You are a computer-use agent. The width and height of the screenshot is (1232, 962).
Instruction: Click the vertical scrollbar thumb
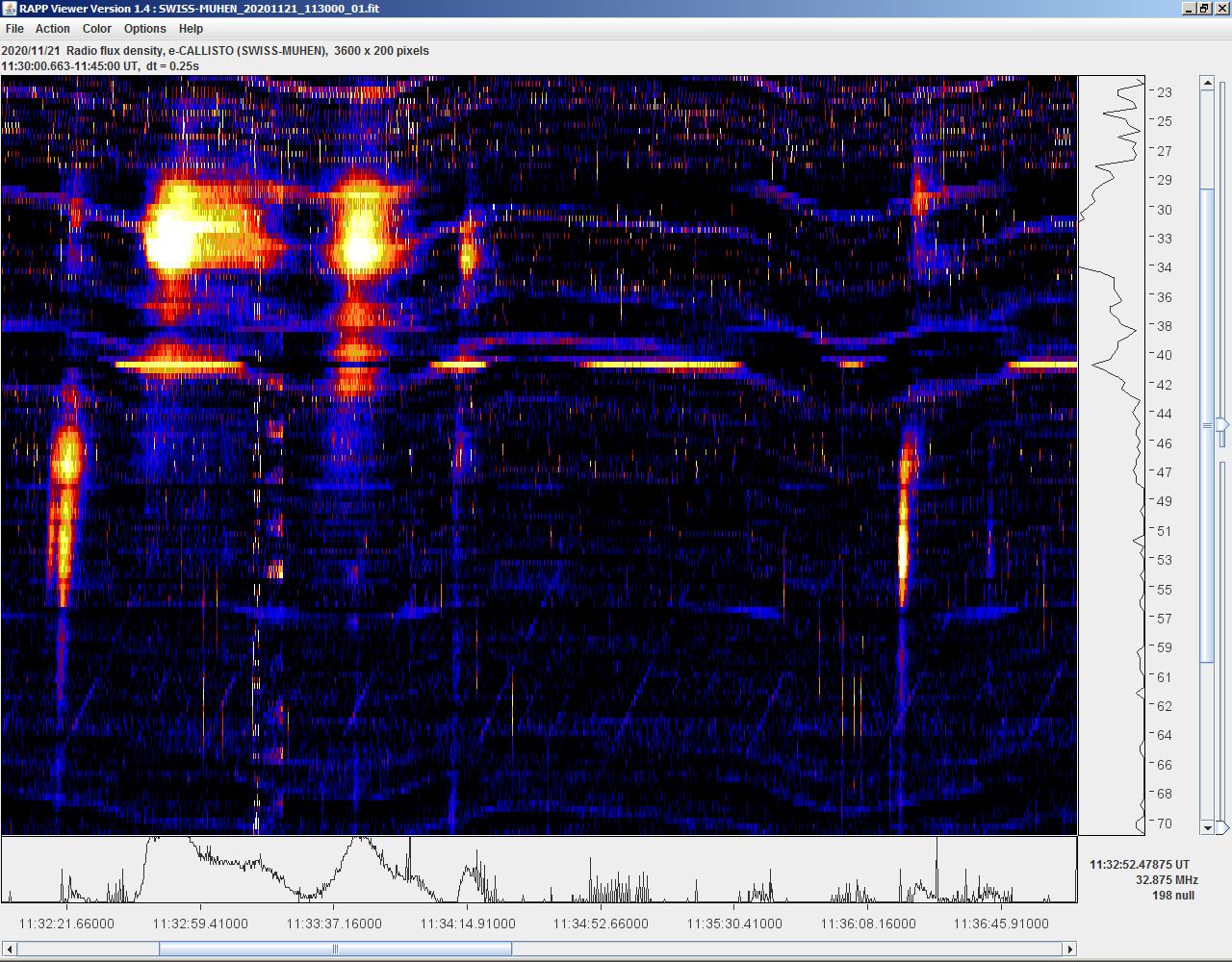1208,424
